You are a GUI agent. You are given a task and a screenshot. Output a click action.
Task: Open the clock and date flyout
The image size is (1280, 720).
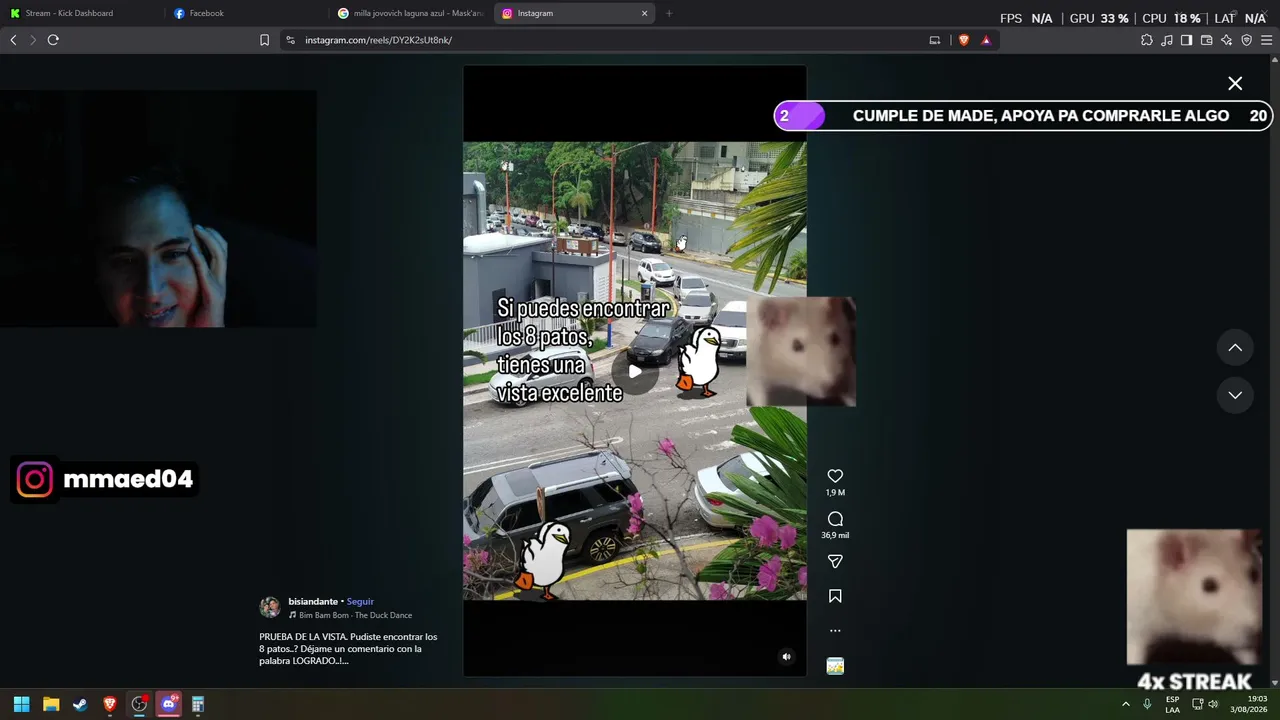(x=1249, y=704)
